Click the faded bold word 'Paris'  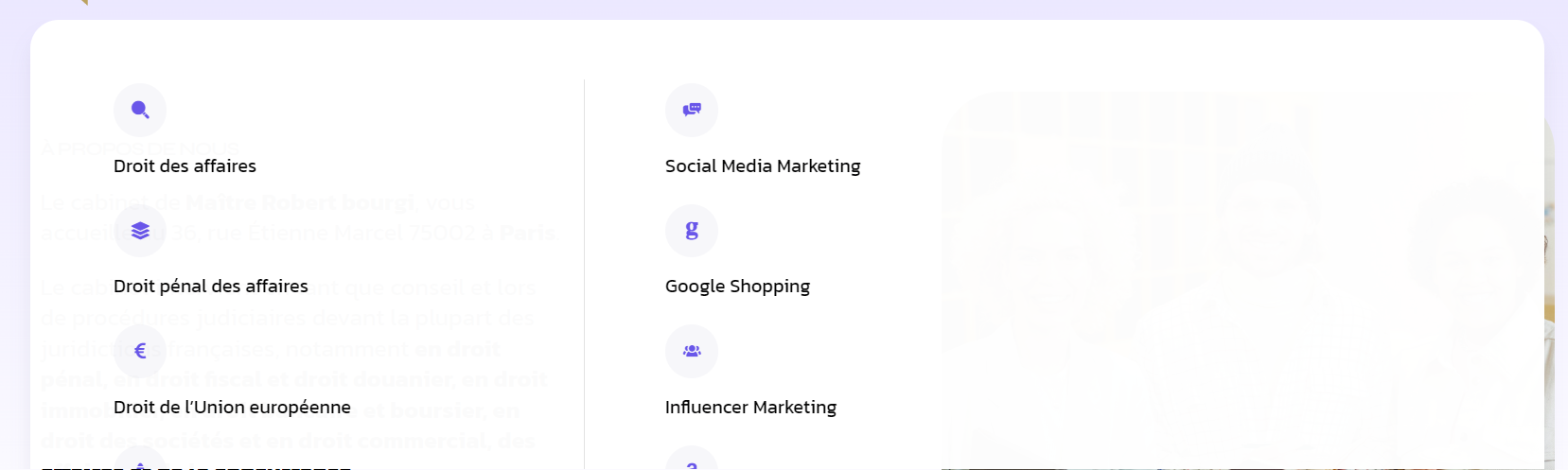[x=528, y=233]
